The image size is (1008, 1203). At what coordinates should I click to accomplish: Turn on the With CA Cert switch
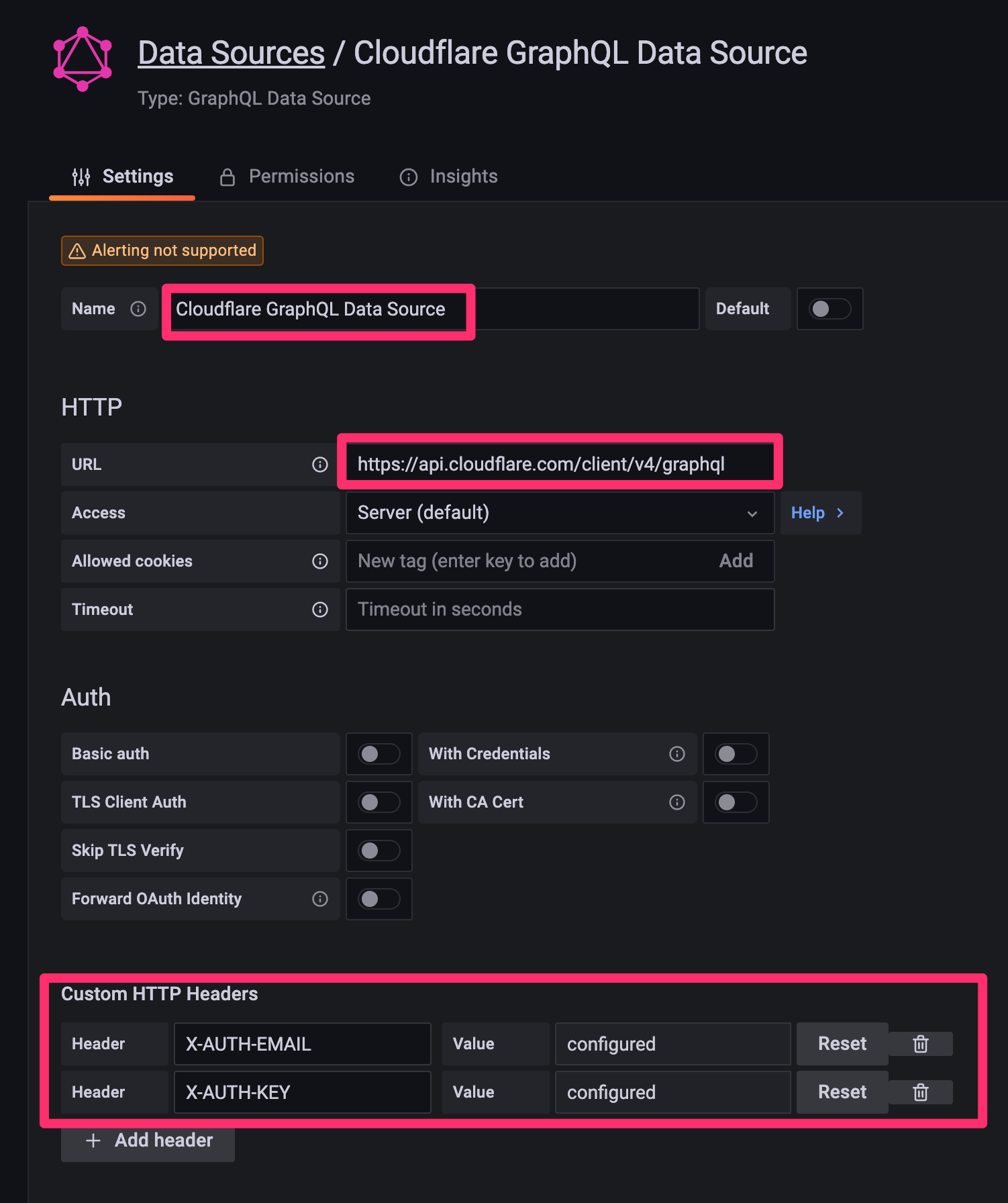pyautogui.click(x=736, y=802)
